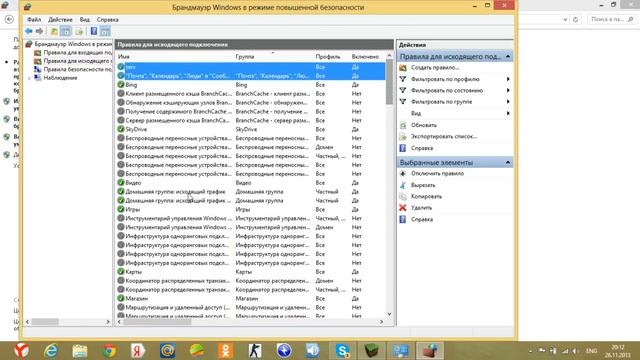Select the SkyDrive outbound rule row
Image resolution: width=640 pixels, height=360 pixels.
[x=250, y=129]
